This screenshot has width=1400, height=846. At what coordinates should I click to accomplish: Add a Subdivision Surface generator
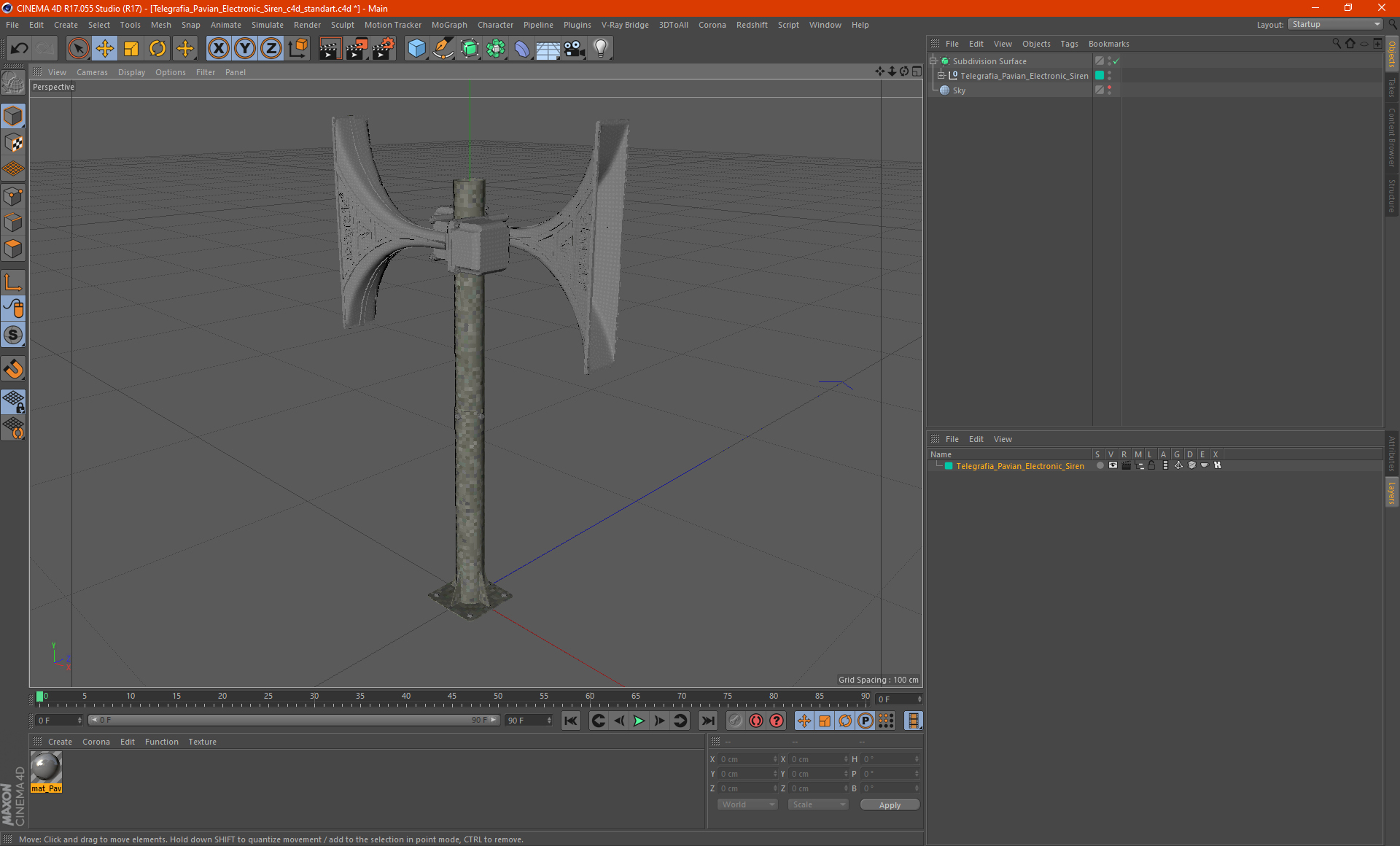(470, 49)
